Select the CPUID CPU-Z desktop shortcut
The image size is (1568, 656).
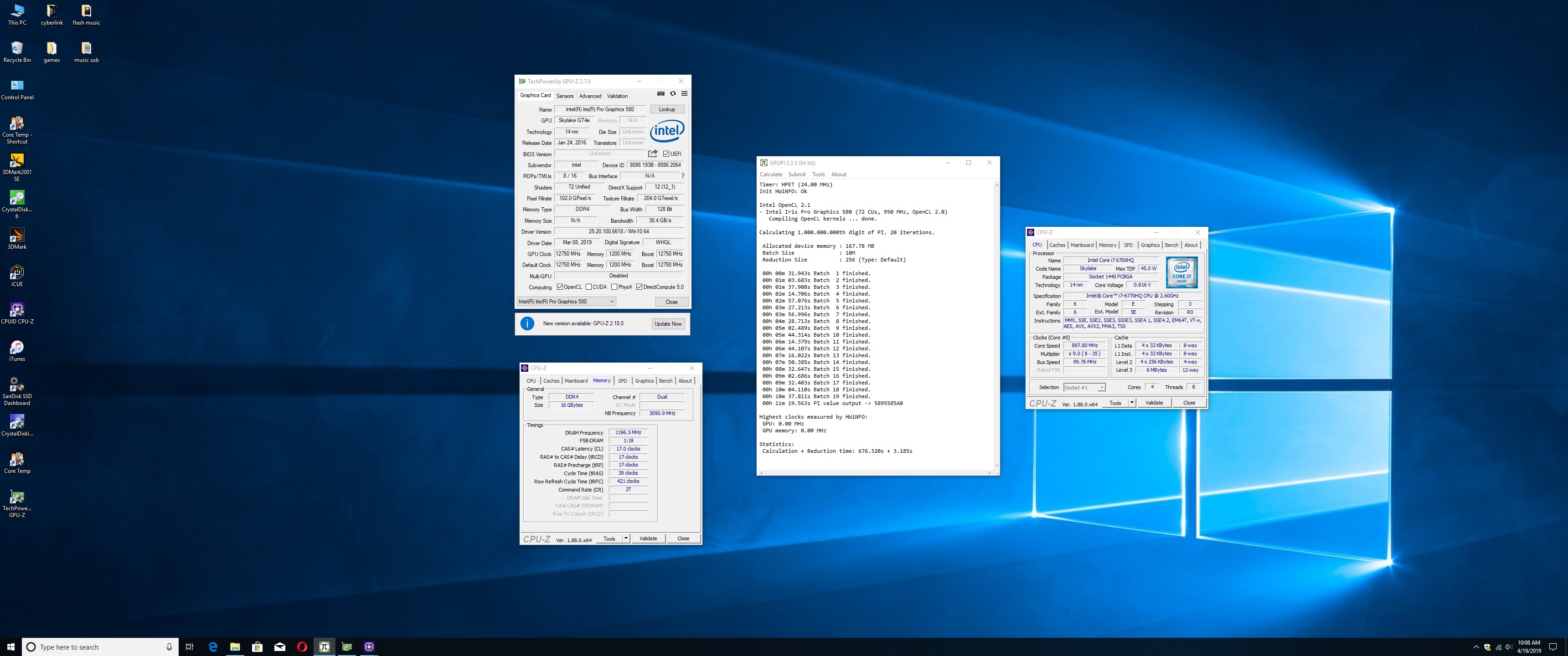[x=17, y=313]
